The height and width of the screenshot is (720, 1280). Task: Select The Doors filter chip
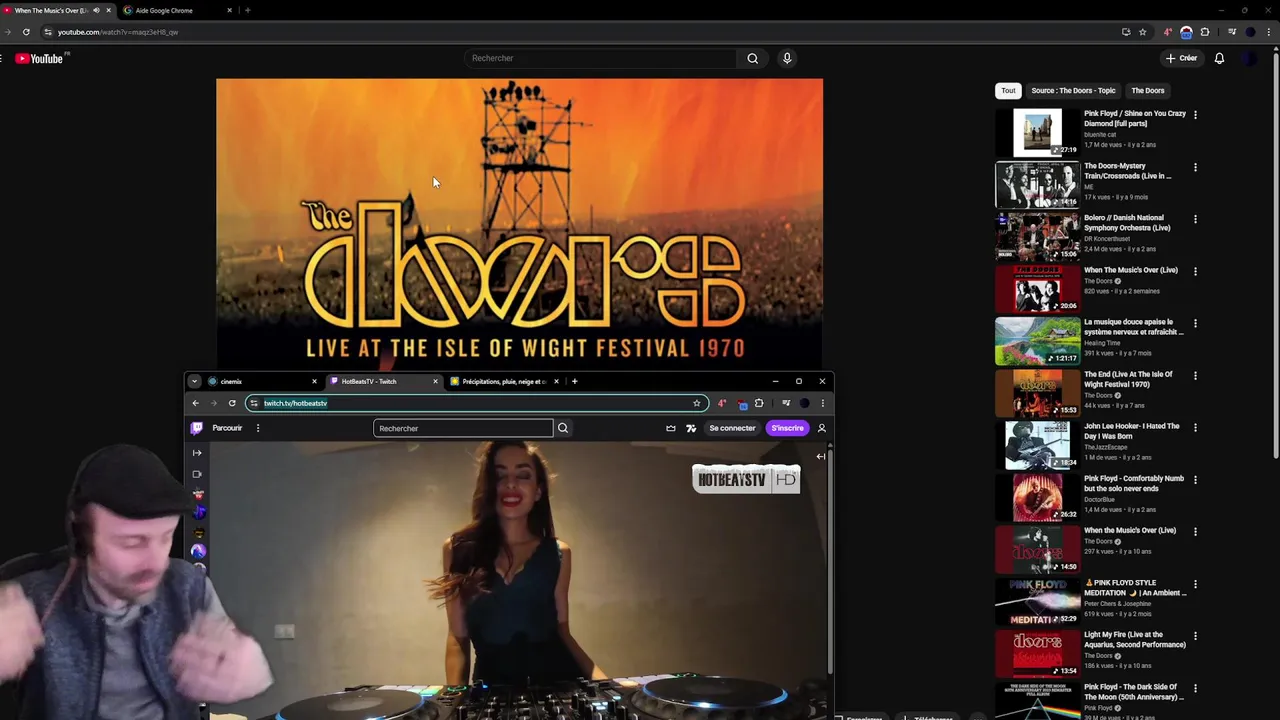(x=1147, y=90)
